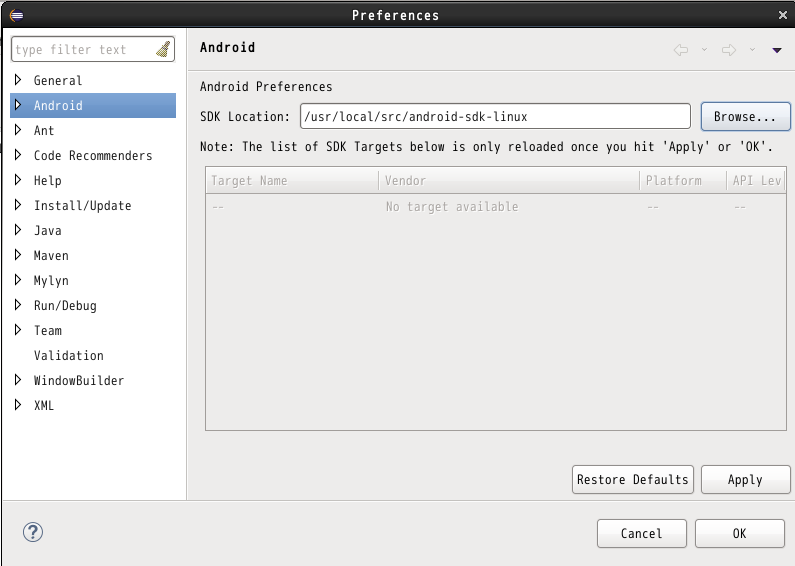Click the forward navigation arrow icon

(x=729, y=50)
